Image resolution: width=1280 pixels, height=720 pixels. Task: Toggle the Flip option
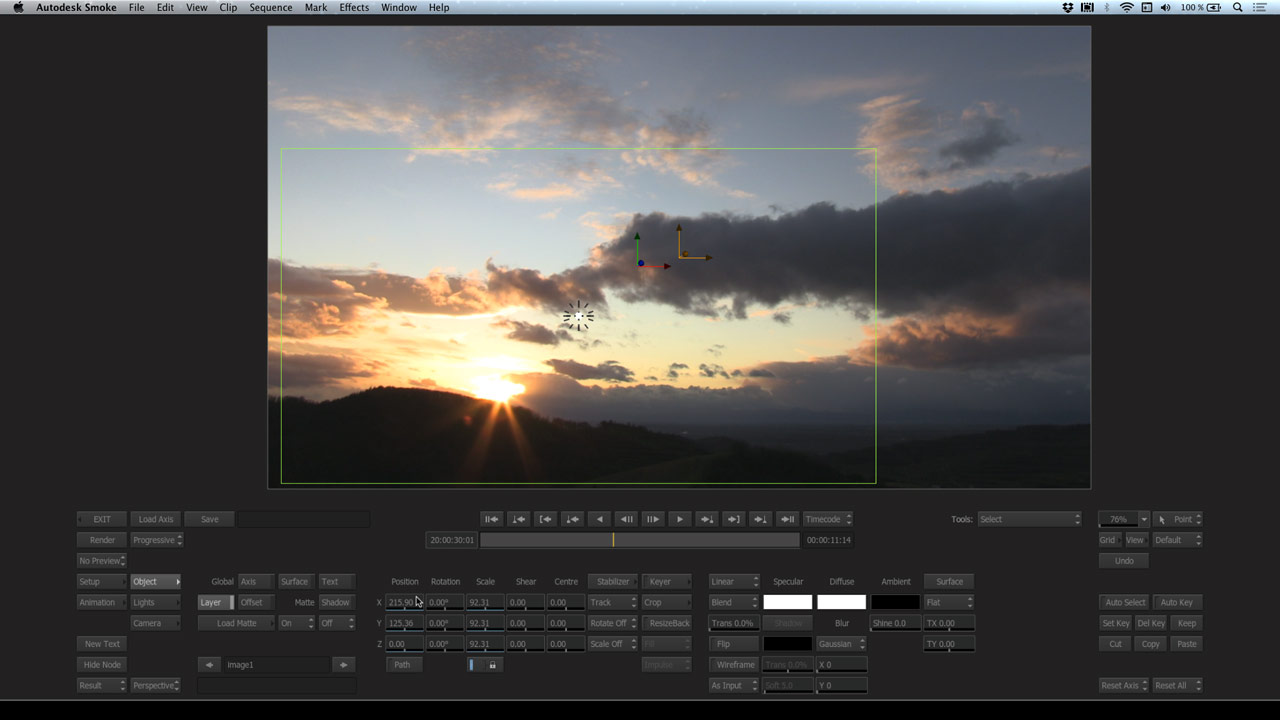click(734, 644)
